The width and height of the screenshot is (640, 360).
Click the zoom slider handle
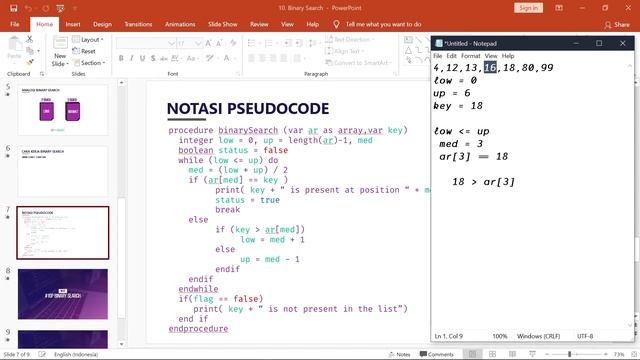click(x=569, y=354)
